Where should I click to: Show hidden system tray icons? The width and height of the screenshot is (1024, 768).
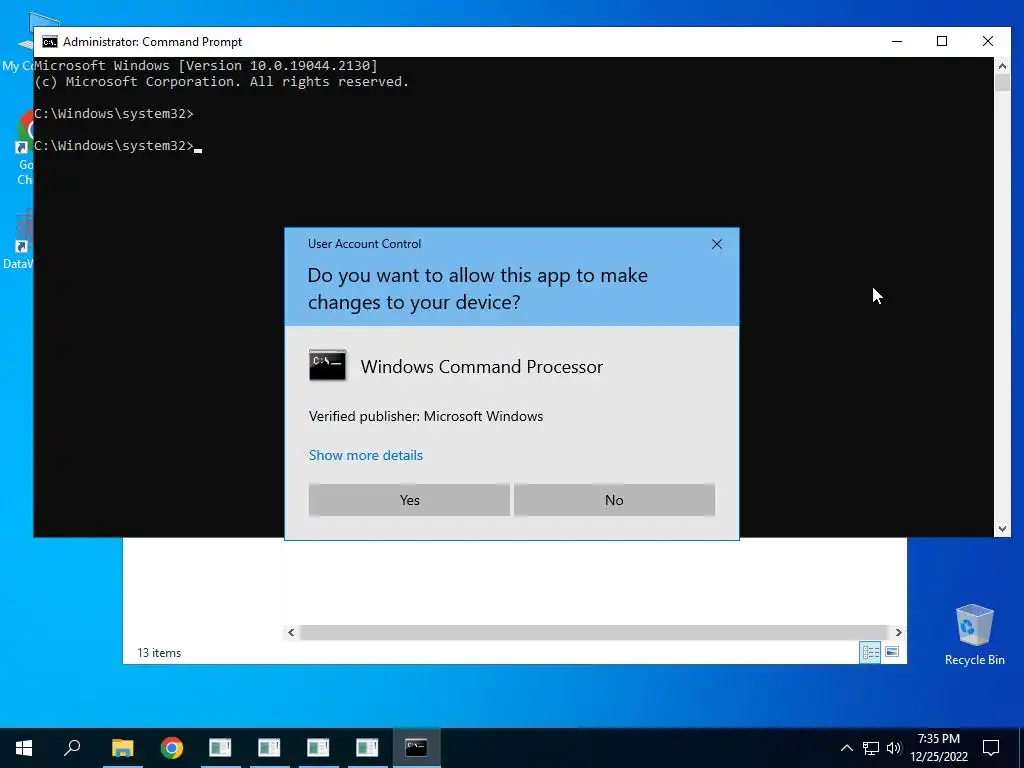pyautogui.click(x=846, y=748)
